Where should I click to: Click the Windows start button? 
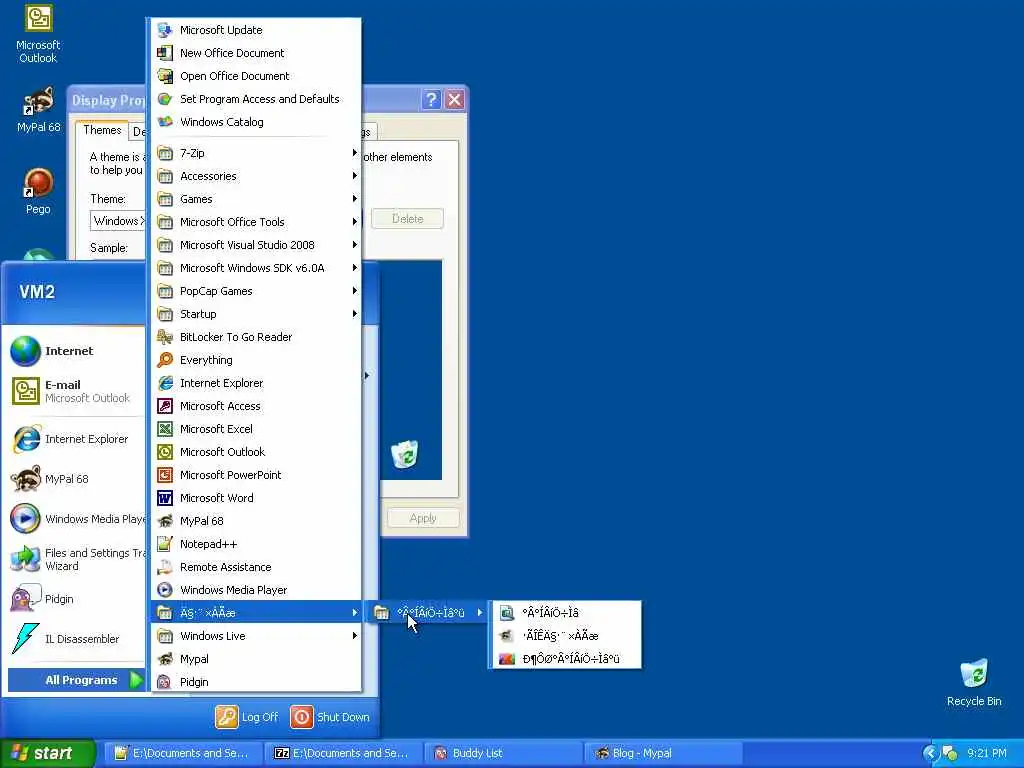[48, 753]
